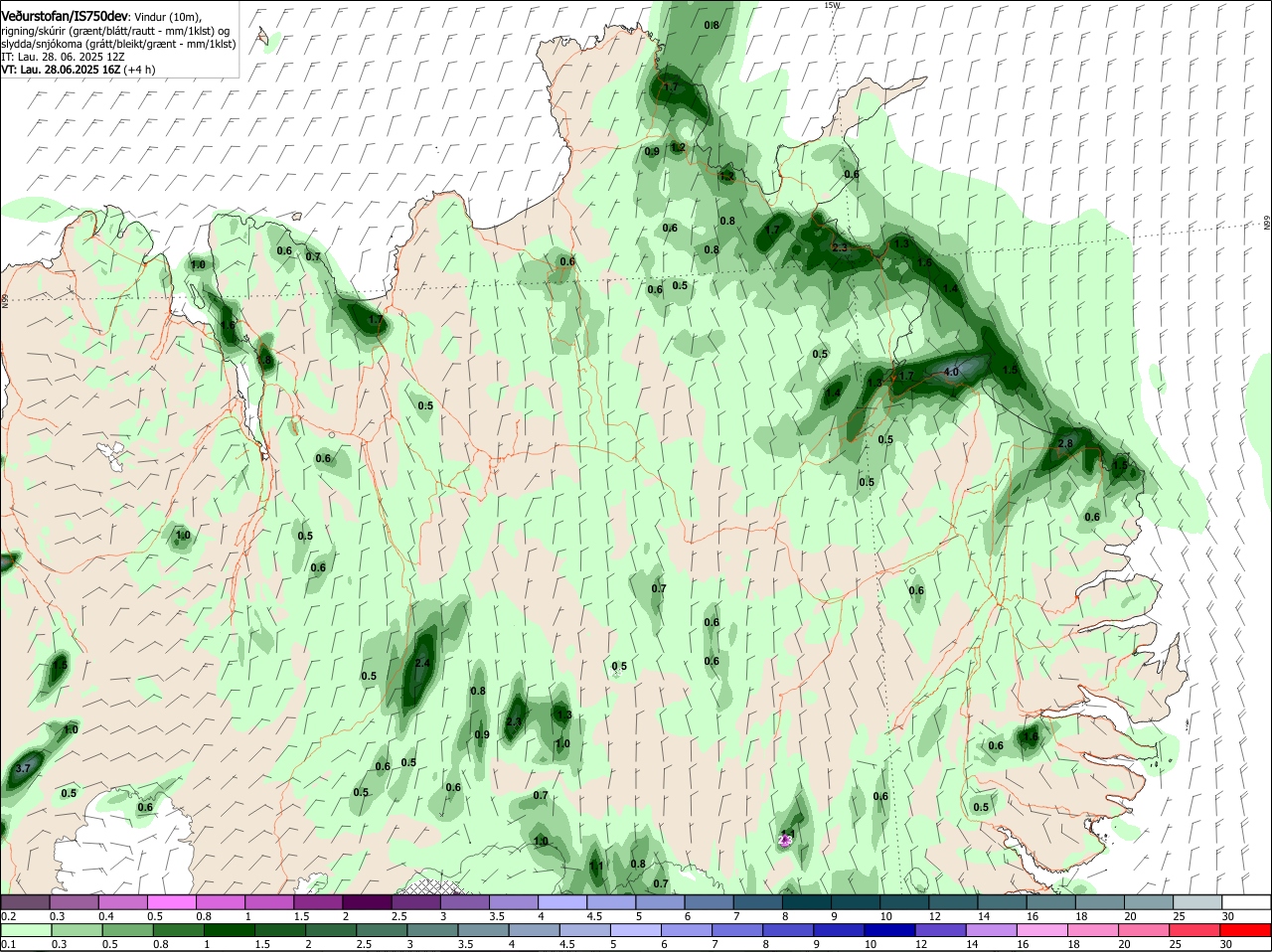Click the dusky purple 0.2 swatch in the upper legend
This screenshot has width=1272, height=952.
click(x=25, y=902)
